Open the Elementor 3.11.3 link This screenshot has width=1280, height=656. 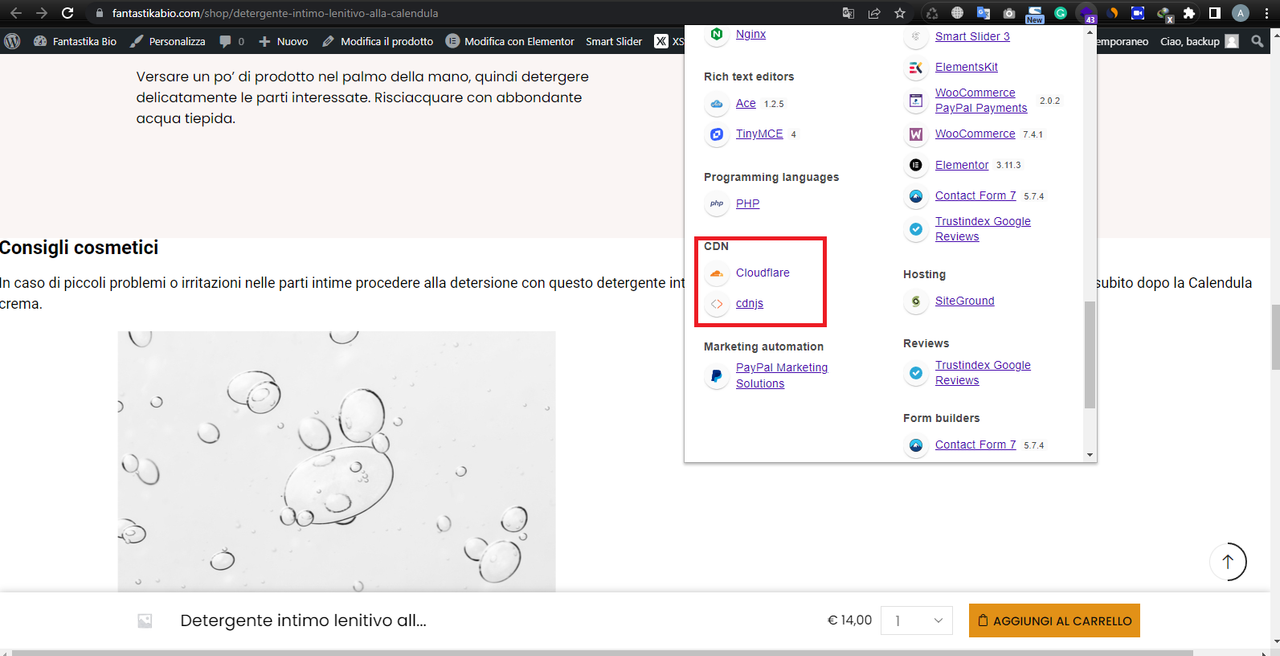pyautogui.click(x=962, y=165)
